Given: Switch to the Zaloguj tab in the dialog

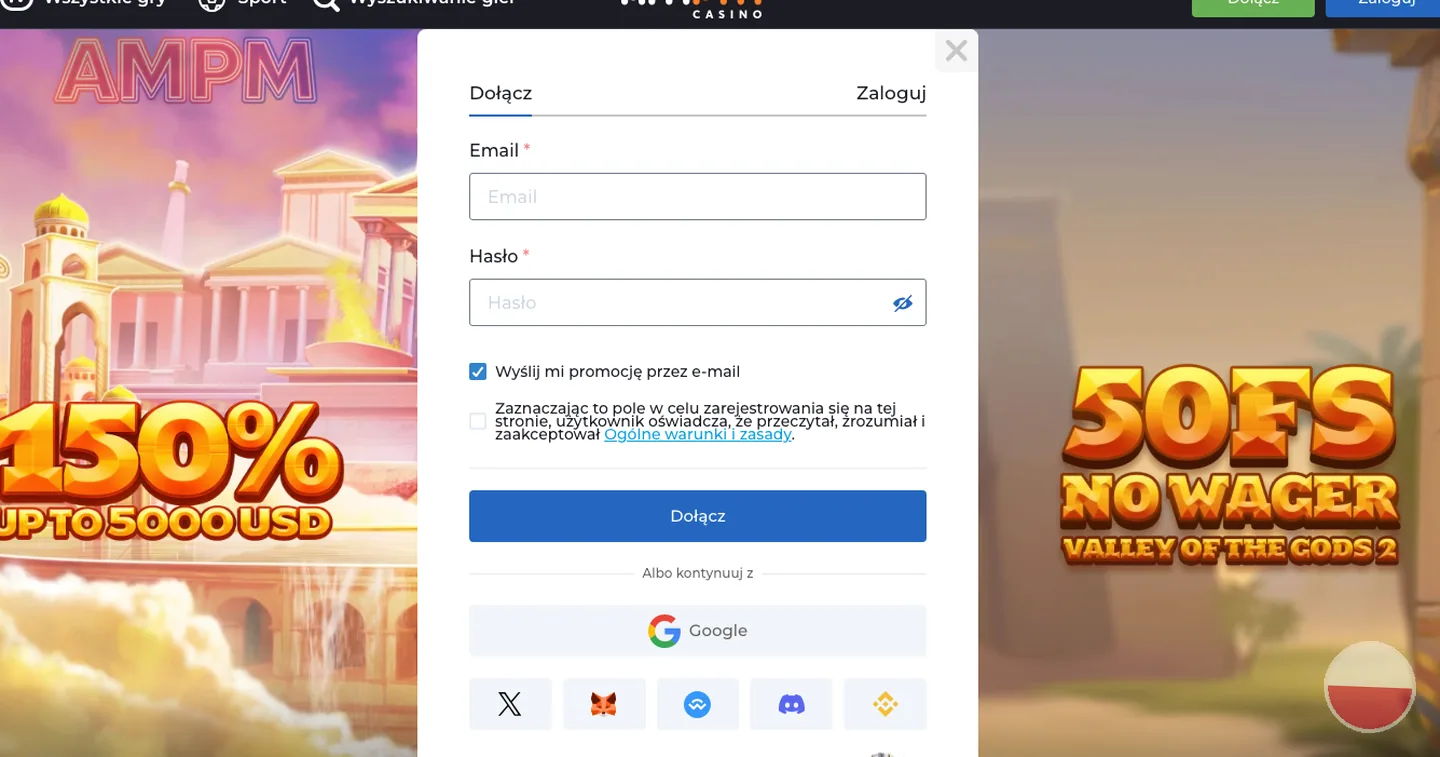Looking at the screenshot, I should click(891, 93).
